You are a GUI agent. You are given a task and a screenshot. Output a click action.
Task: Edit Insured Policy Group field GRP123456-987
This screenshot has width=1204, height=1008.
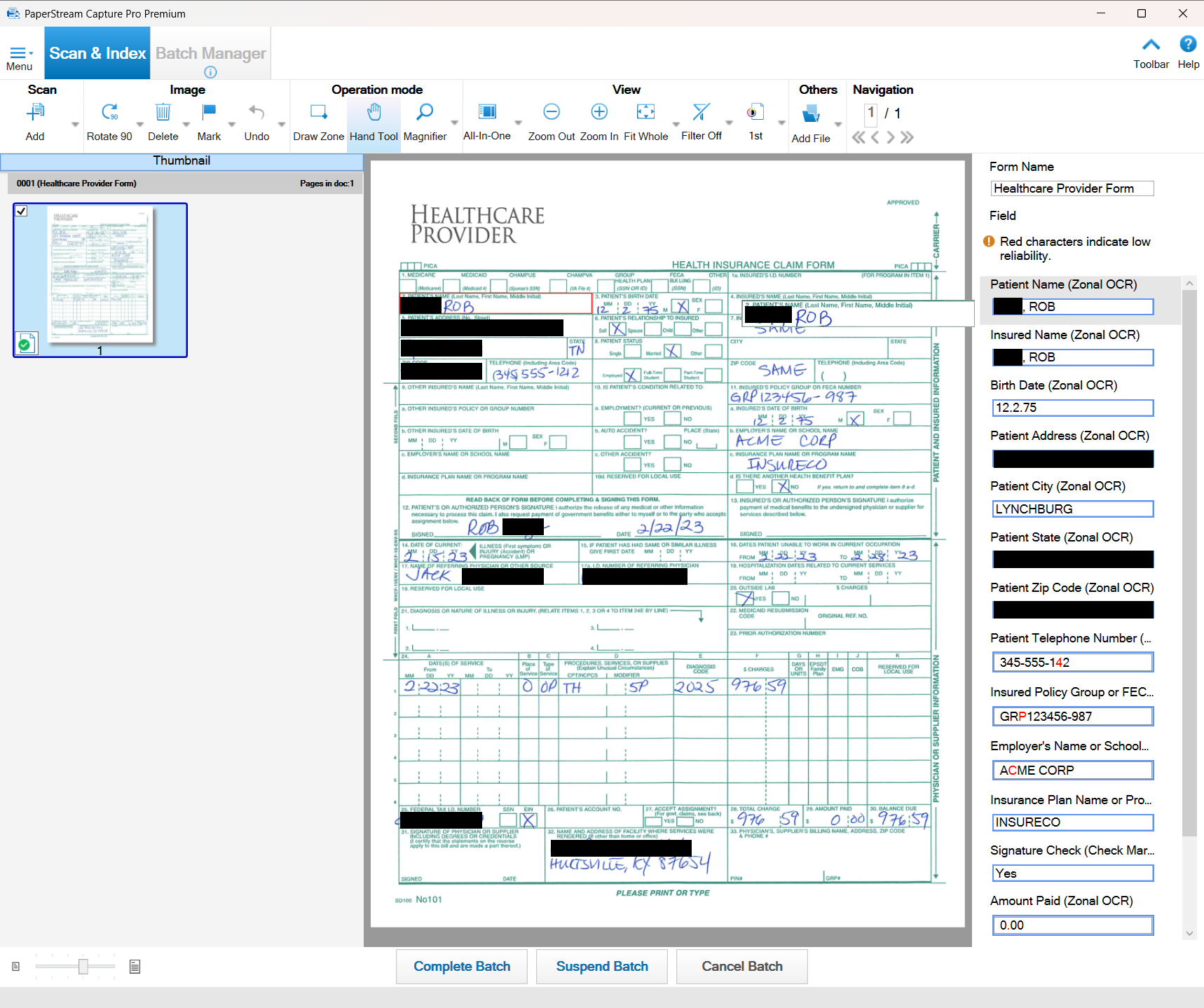pos(1073,717)
